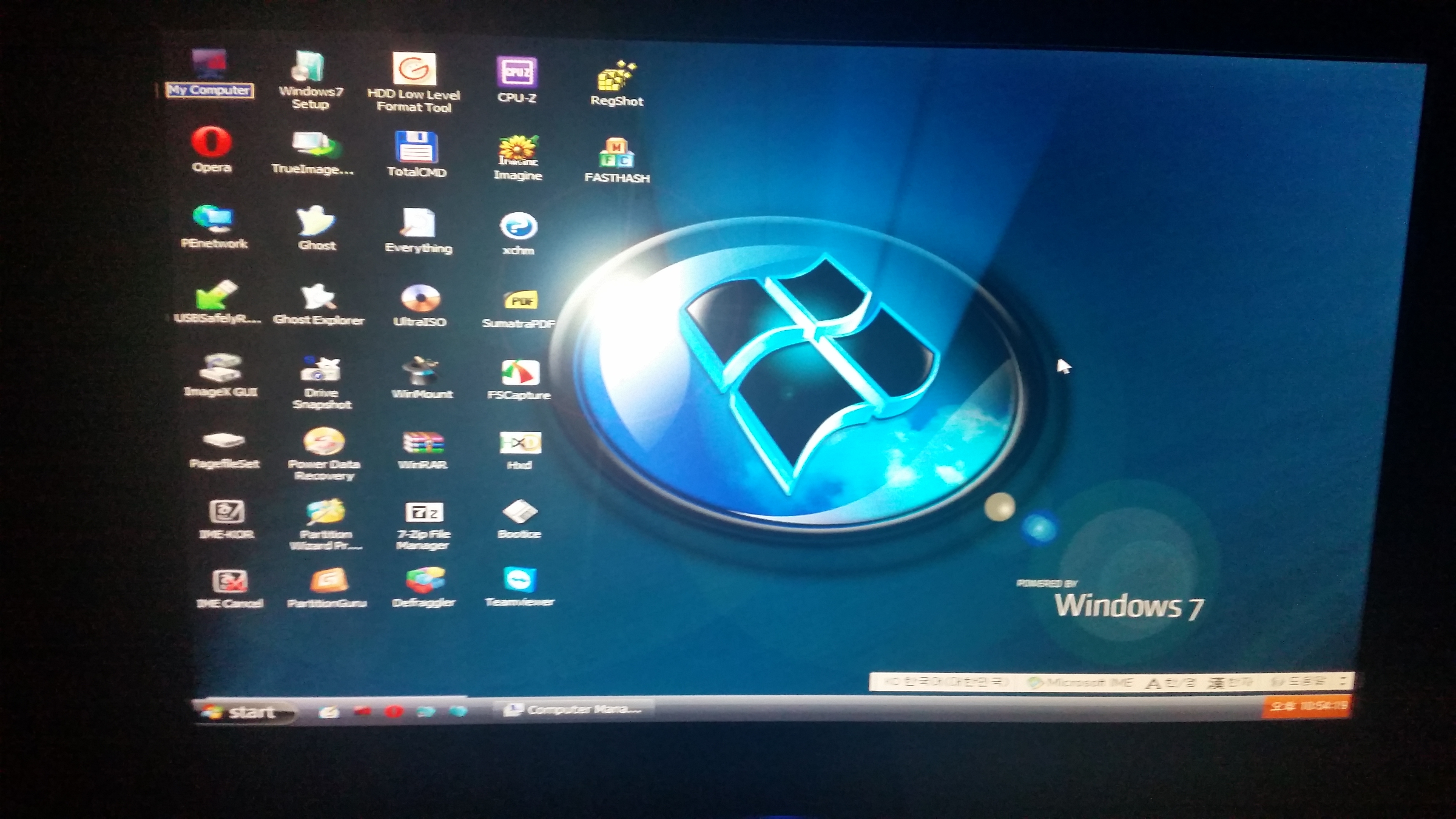Open language bar options arrow

pyautogui.click(x=1344, y=682)
